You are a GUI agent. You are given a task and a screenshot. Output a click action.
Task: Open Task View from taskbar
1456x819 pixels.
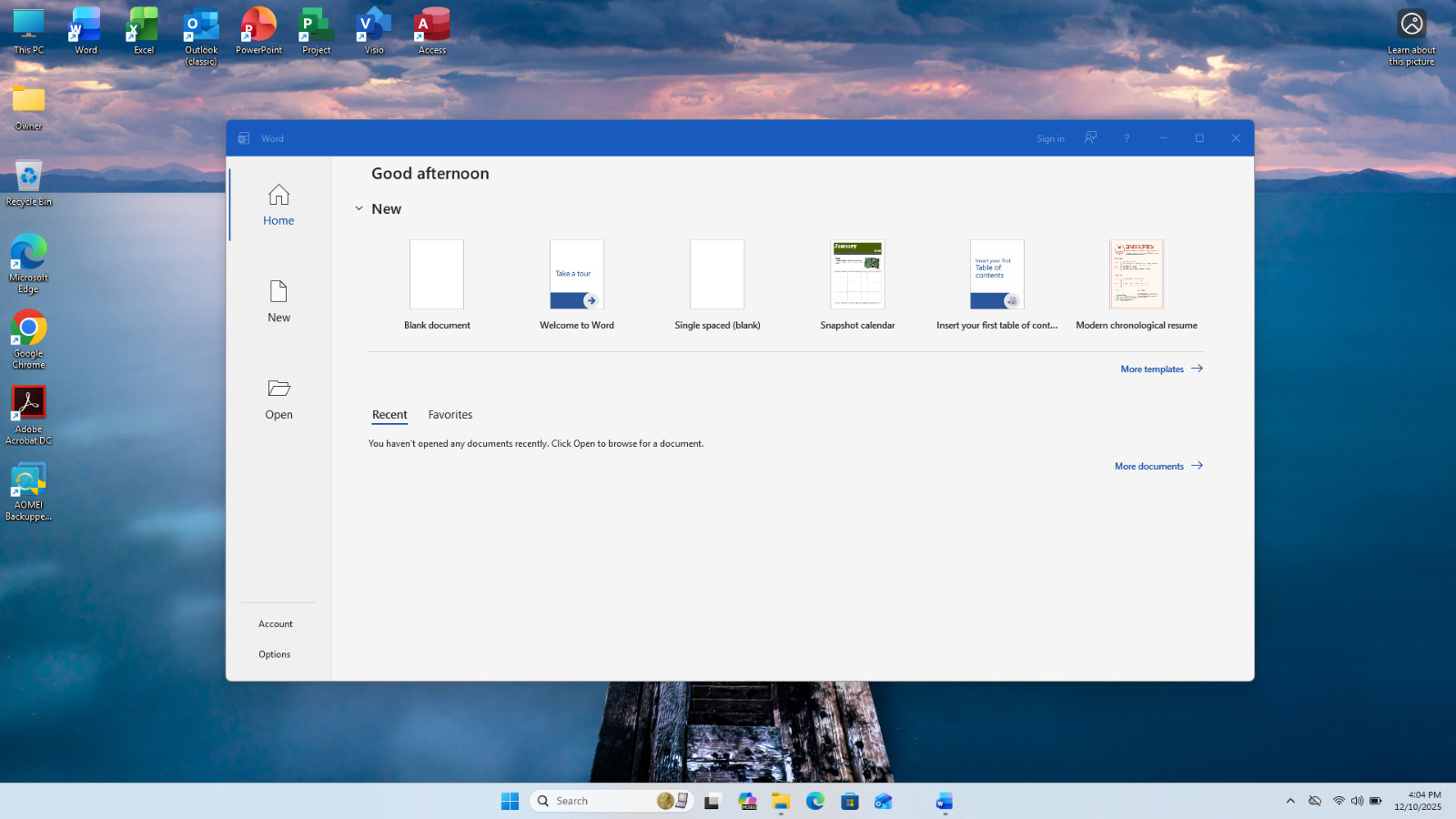click(x=713, y=801)
